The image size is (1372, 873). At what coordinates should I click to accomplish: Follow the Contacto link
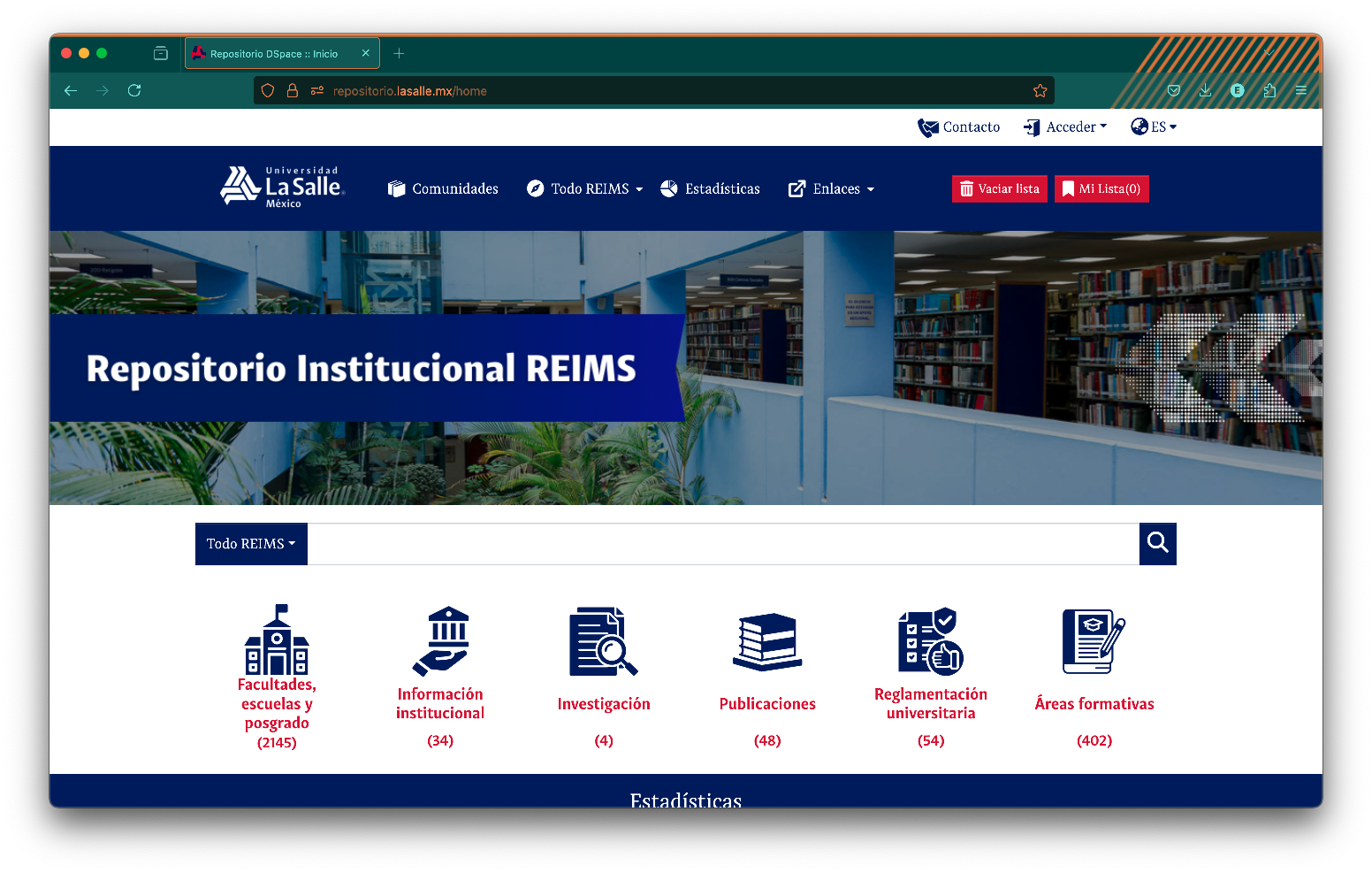pos(959,127)
